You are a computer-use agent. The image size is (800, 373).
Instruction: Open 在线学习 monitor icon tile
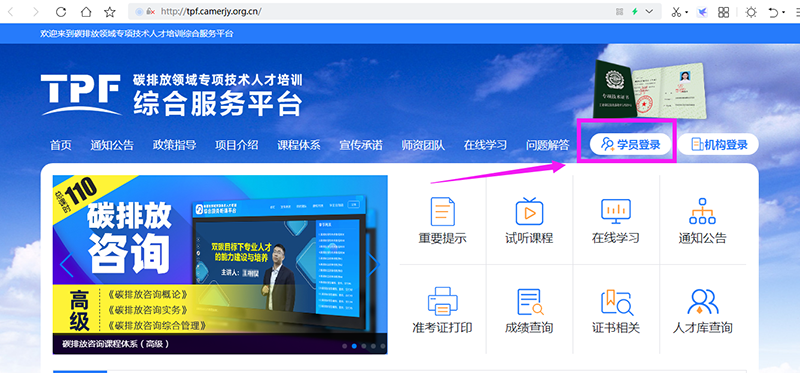[x=616, y=211]
